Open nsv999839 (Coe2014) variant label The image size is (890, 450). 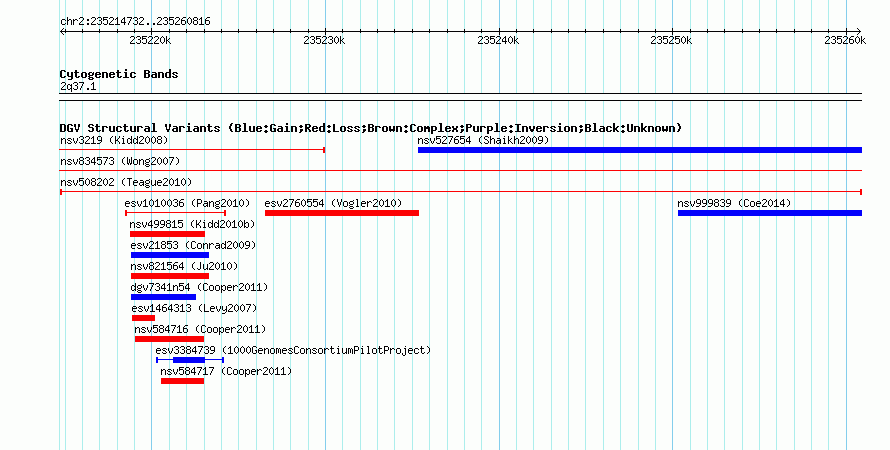[x=734, y=203]
